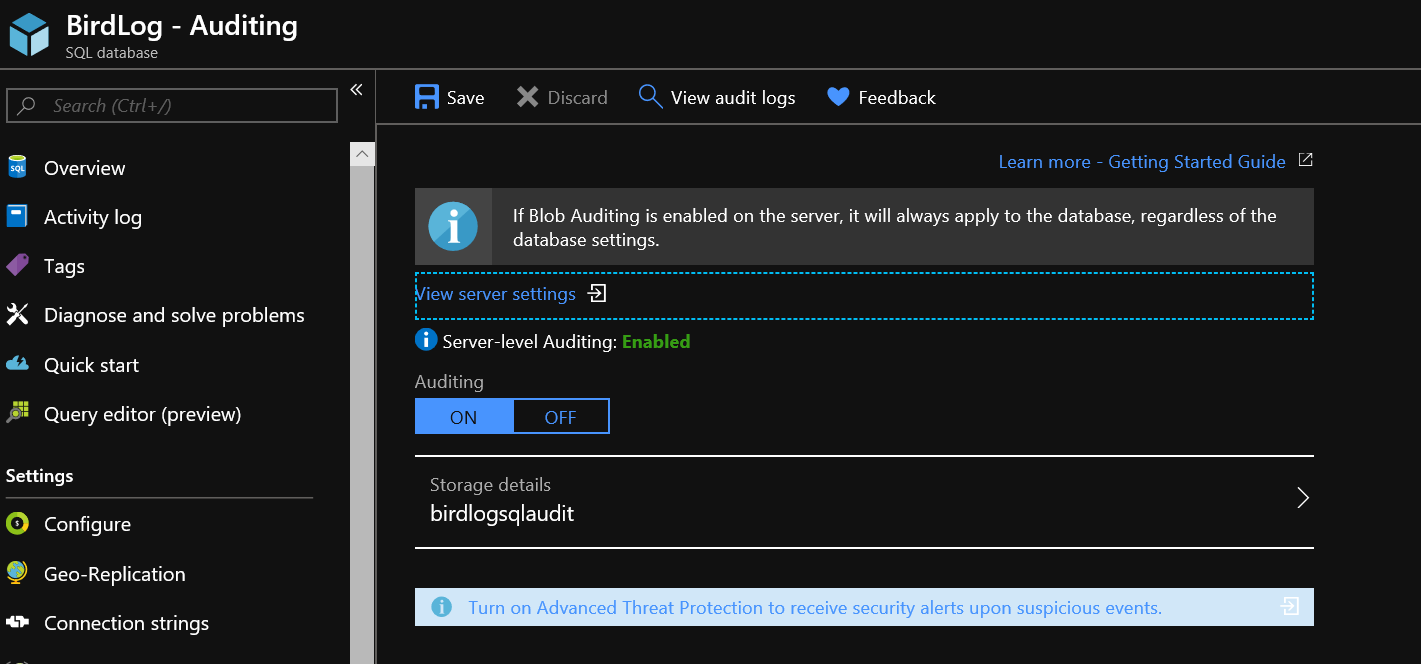
Task: Click the View audit logs magnifier icon
Action: tap(650, 97)
